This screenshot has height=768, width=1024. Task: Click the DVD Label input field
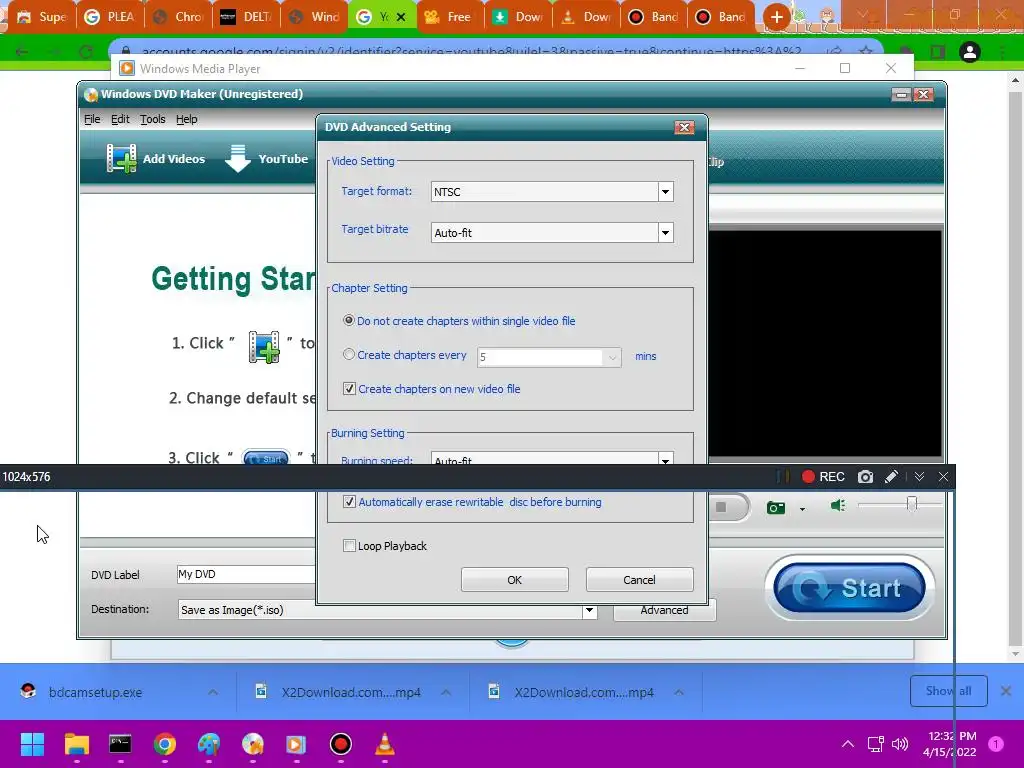(247, 574)
